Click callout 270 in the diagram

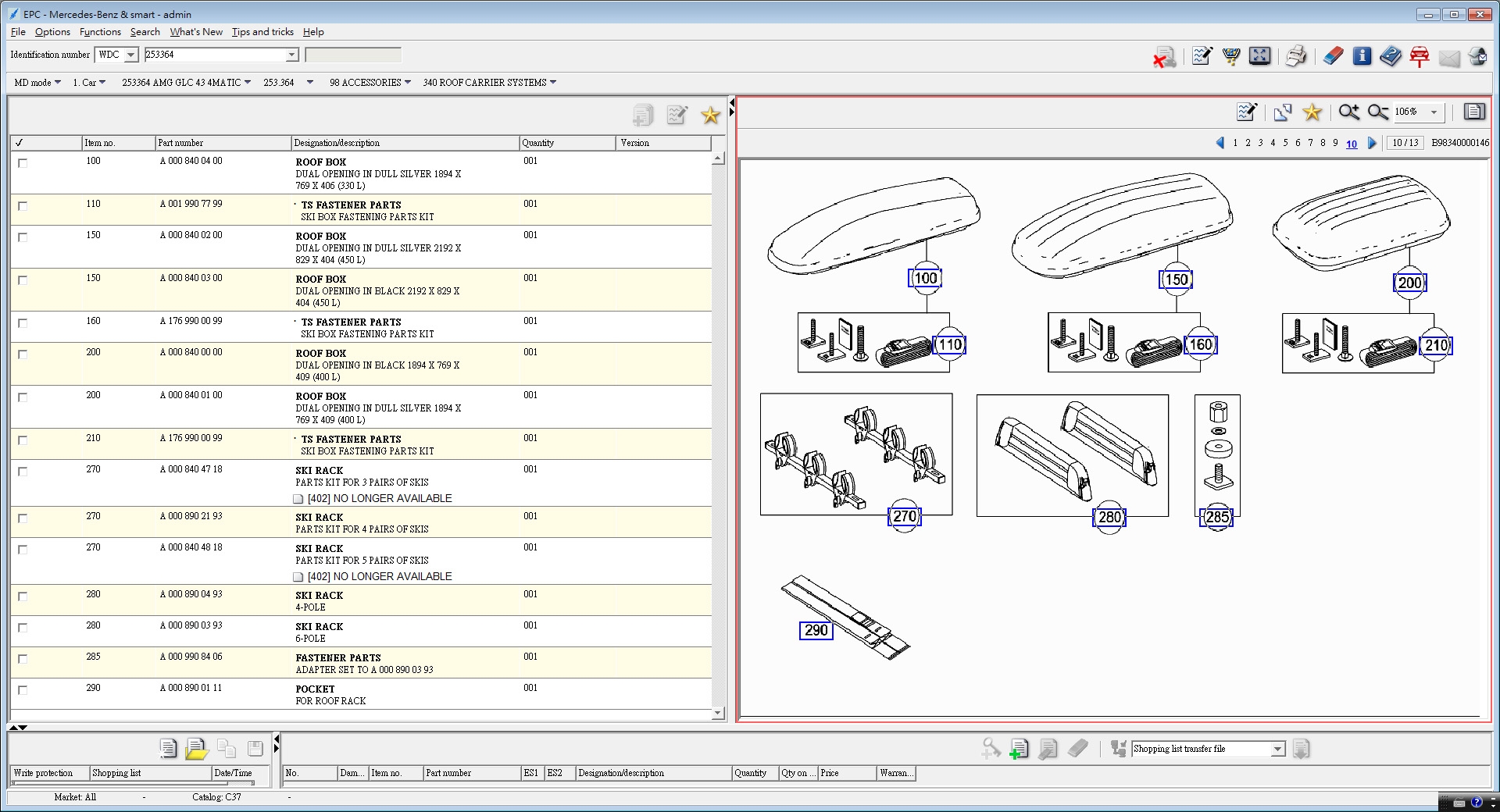[x=905, y=517]
